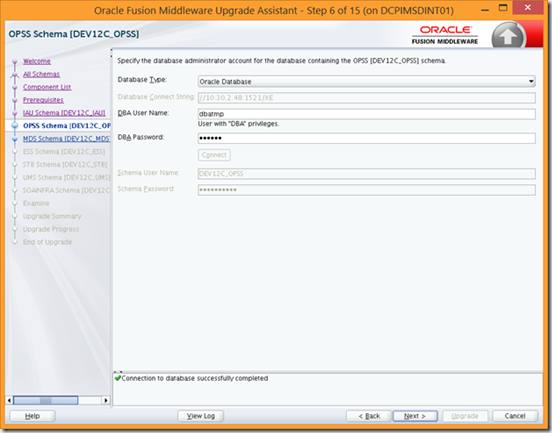Open the Welcome step link
Screen dimensions: 552x433
(x=37, y=61)
